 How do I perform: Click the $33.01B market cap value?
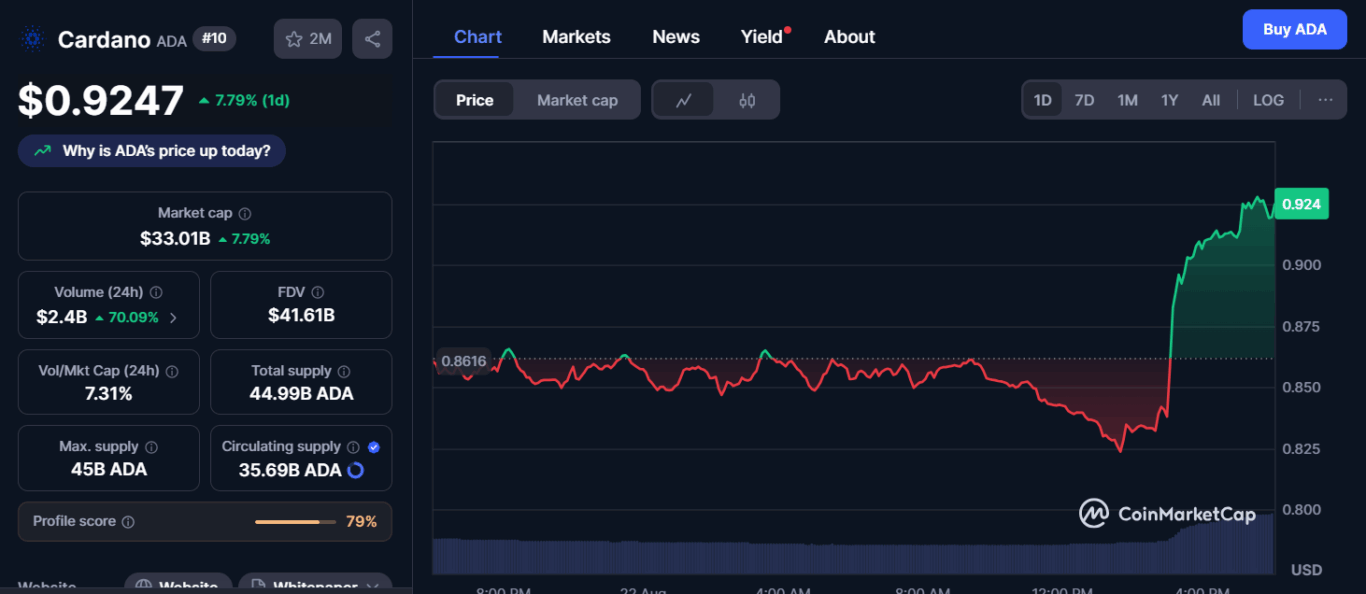click(175, 238)
